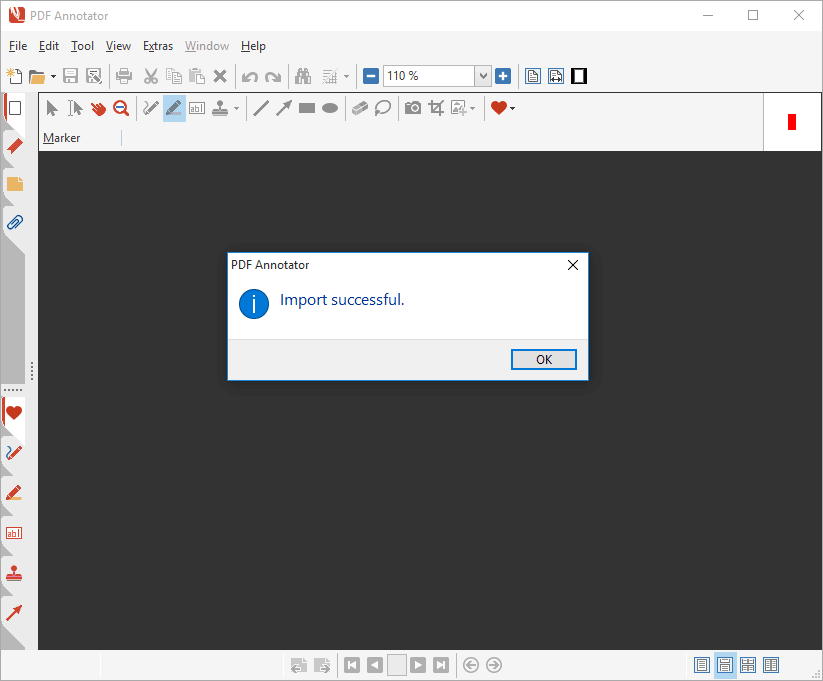The height and width of the screenshot is (681, 823).
Task: Click the page number input box
Action: pos(397,665)
